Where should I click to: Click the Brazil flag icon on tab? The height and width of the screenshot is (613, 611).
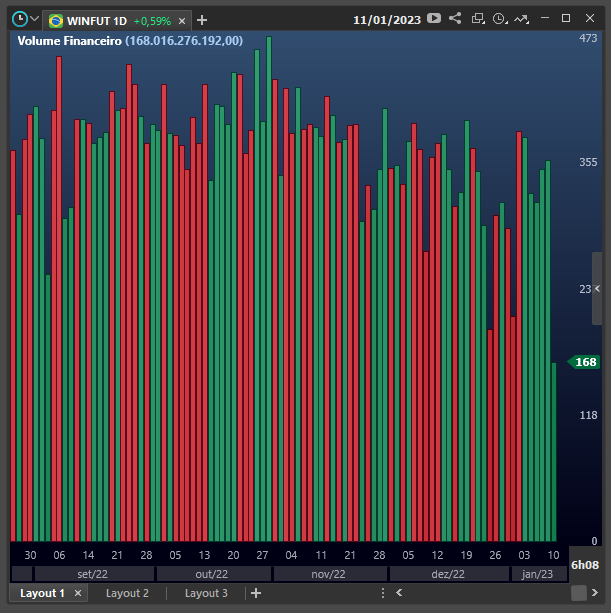click(56, 21)
